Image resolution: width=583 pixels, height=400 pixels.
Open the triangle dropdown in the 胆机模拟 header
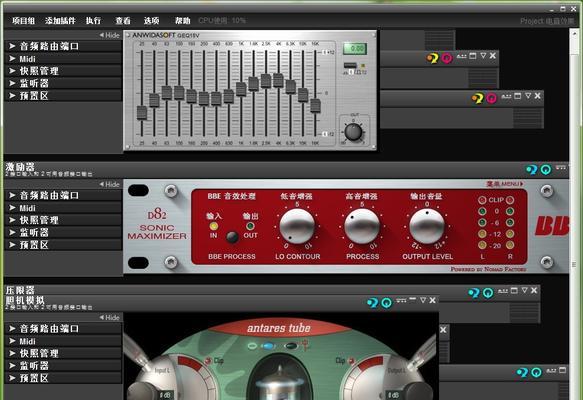pos(423,300)
